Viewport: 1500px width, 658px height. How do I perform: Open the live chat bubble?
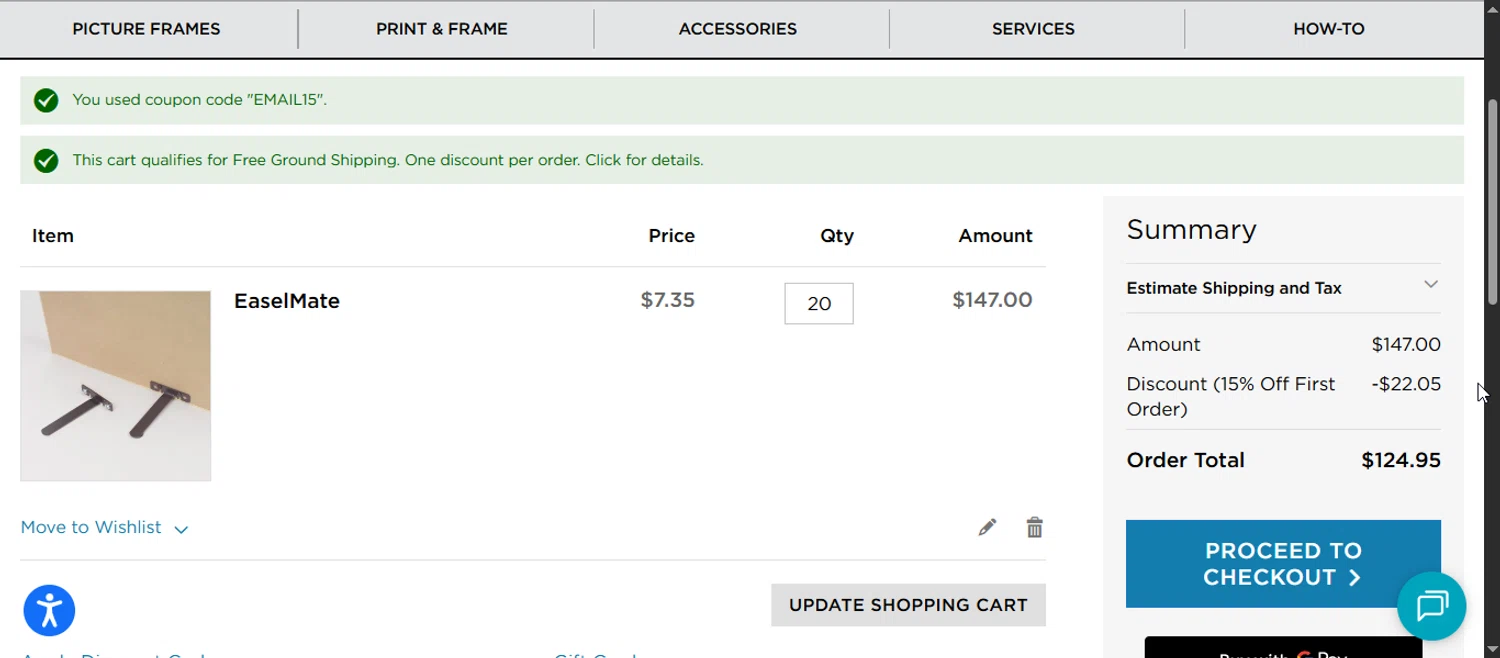pos(1431,606)
